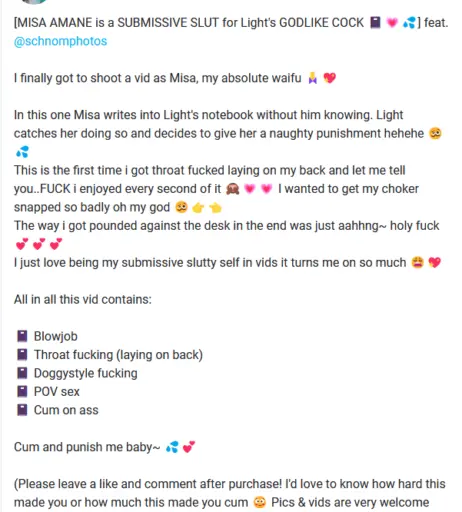
Task: Click the notebook bullet beside 'POV sex'
Action: [x=22, y=391]
